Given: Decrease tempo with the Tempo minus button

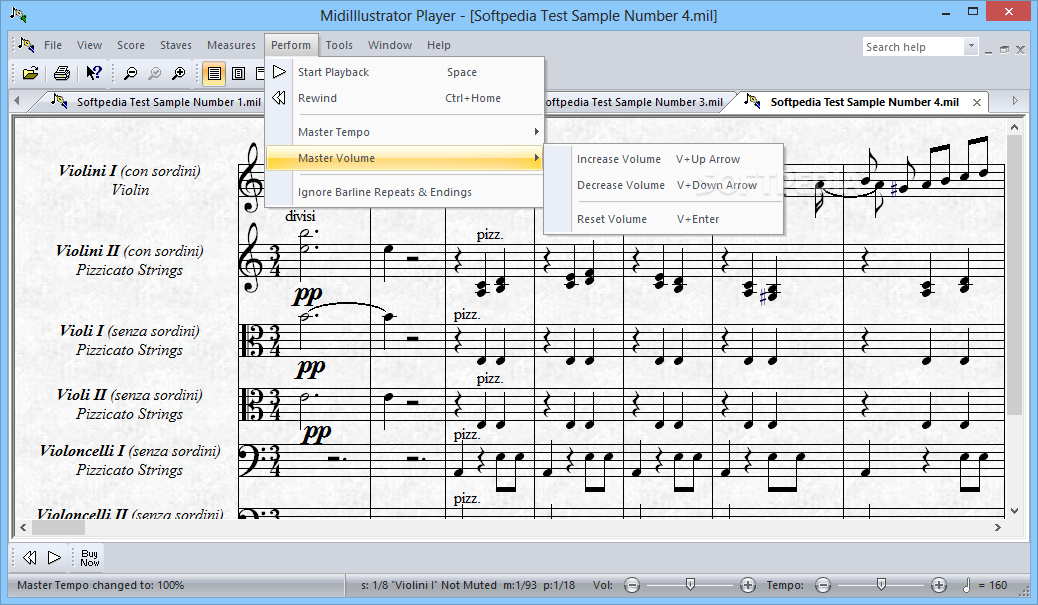Looking at the screenshot, I should [823, 585].
